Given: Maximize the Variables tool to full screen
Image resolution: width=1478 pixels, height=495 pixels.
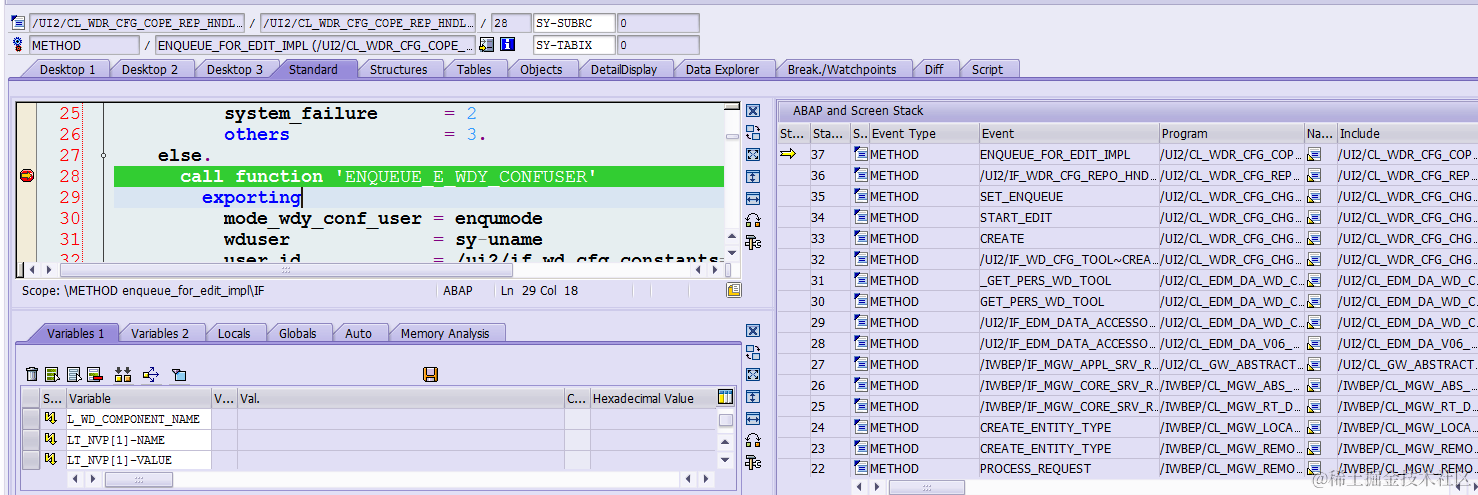Looking at the screenshot, I should (753, 375).
